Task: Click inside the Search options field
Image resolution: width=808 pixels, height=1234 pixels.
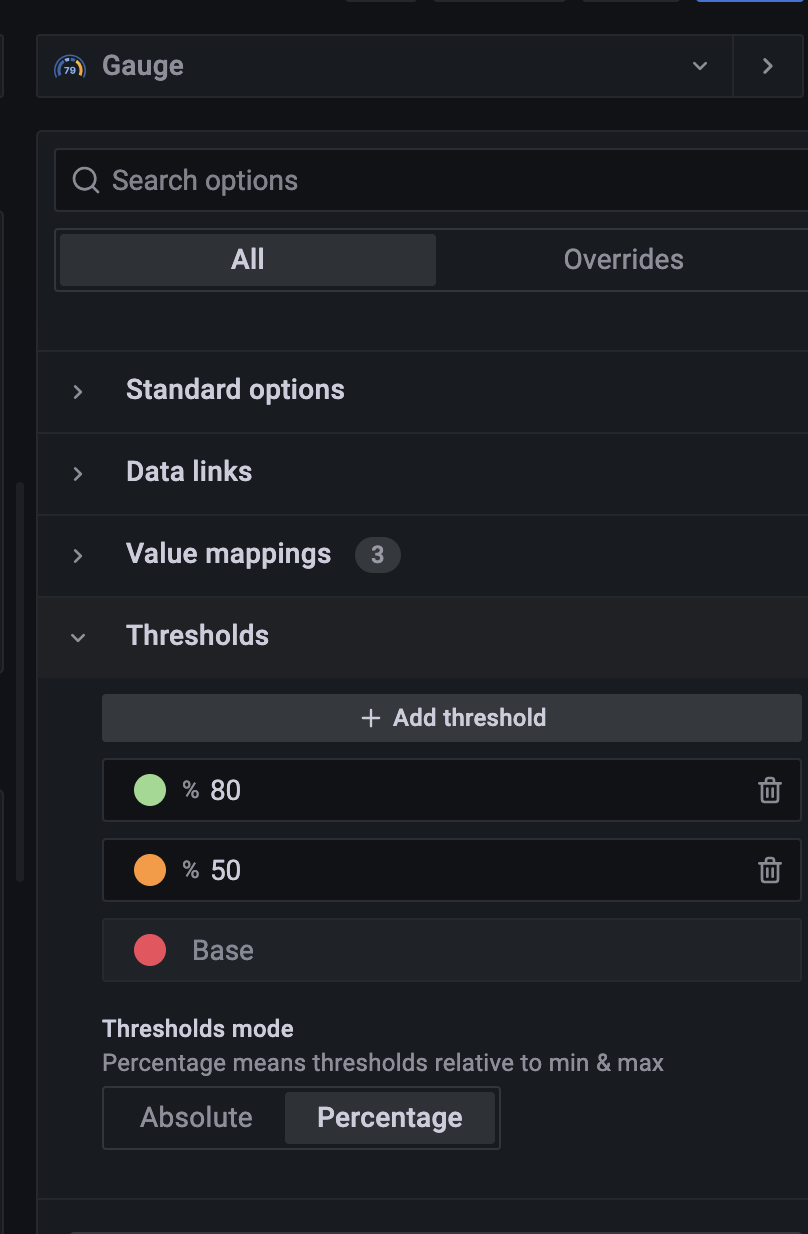Action: click(x=300, y=180)
